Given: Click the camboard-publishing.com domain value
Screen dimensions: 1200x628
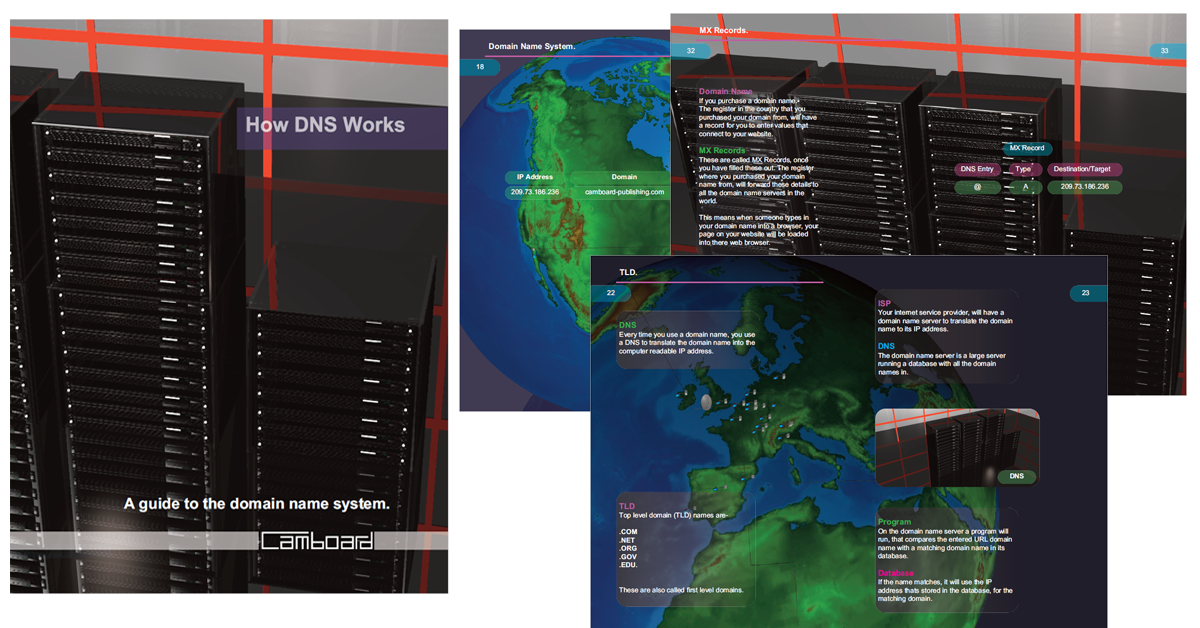Looking at the screenshot, I should pyautogui.click(x=624, y=192).
